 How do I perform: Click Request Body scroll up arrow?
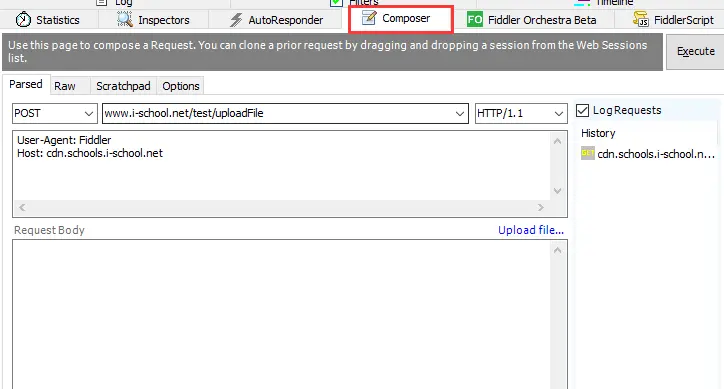558,250
